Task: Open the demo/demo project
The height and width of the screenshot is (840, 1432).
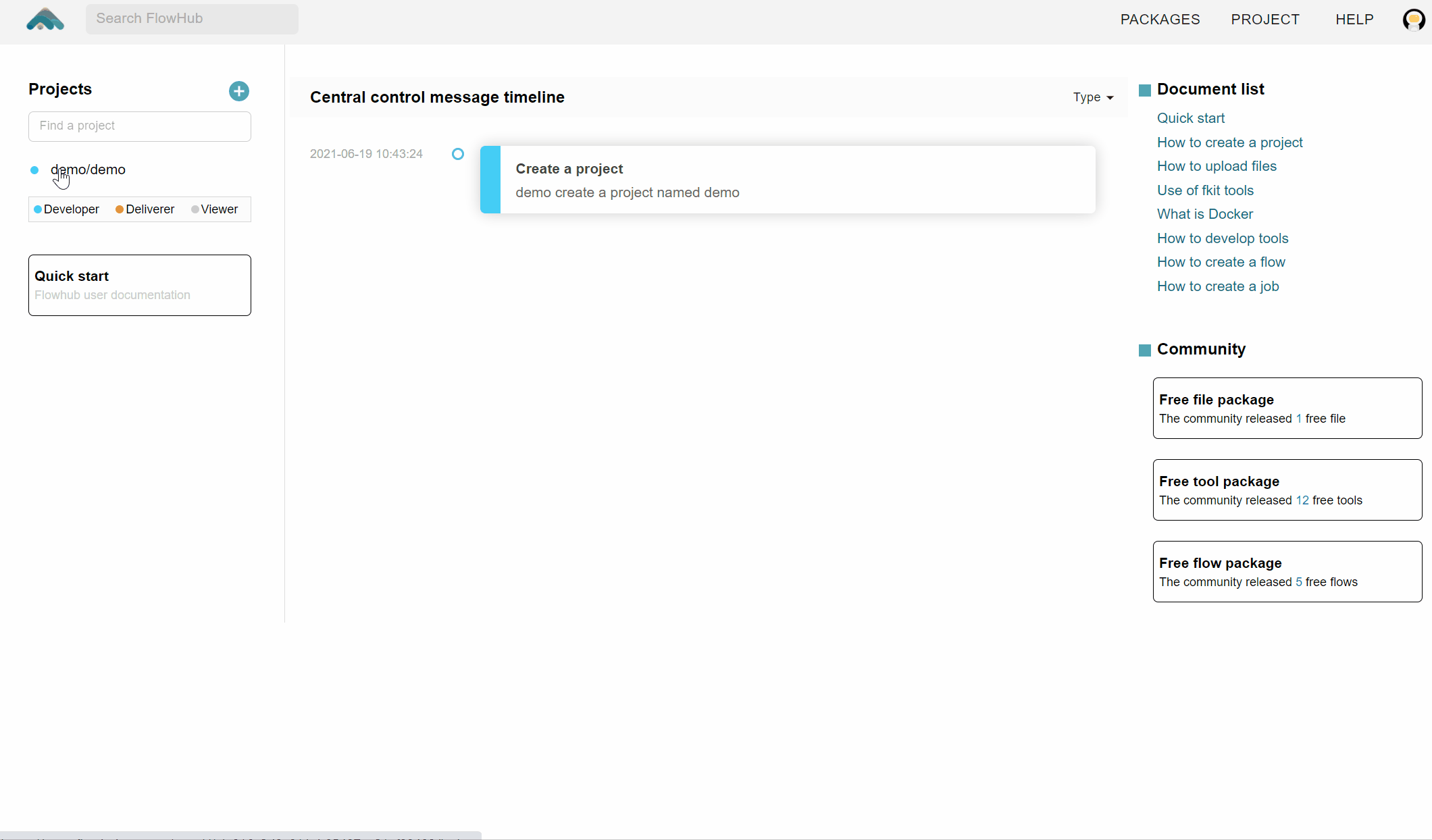Action: pos(88,169)
